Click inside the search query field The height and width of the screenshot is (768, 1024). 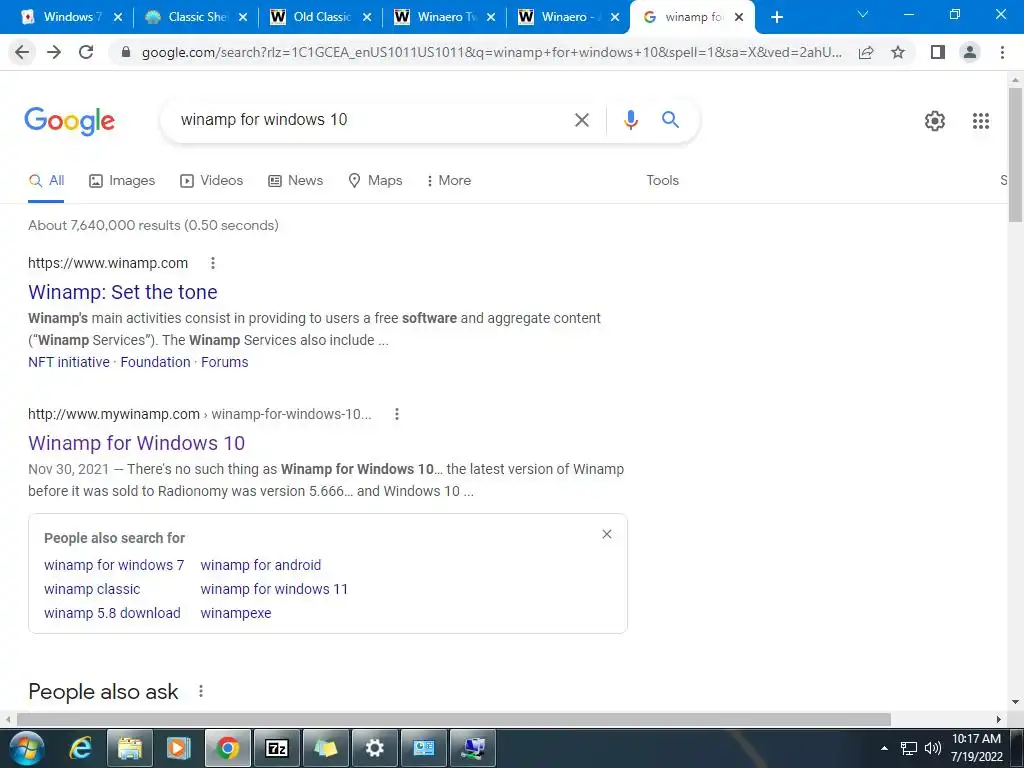tap(366, 120)
